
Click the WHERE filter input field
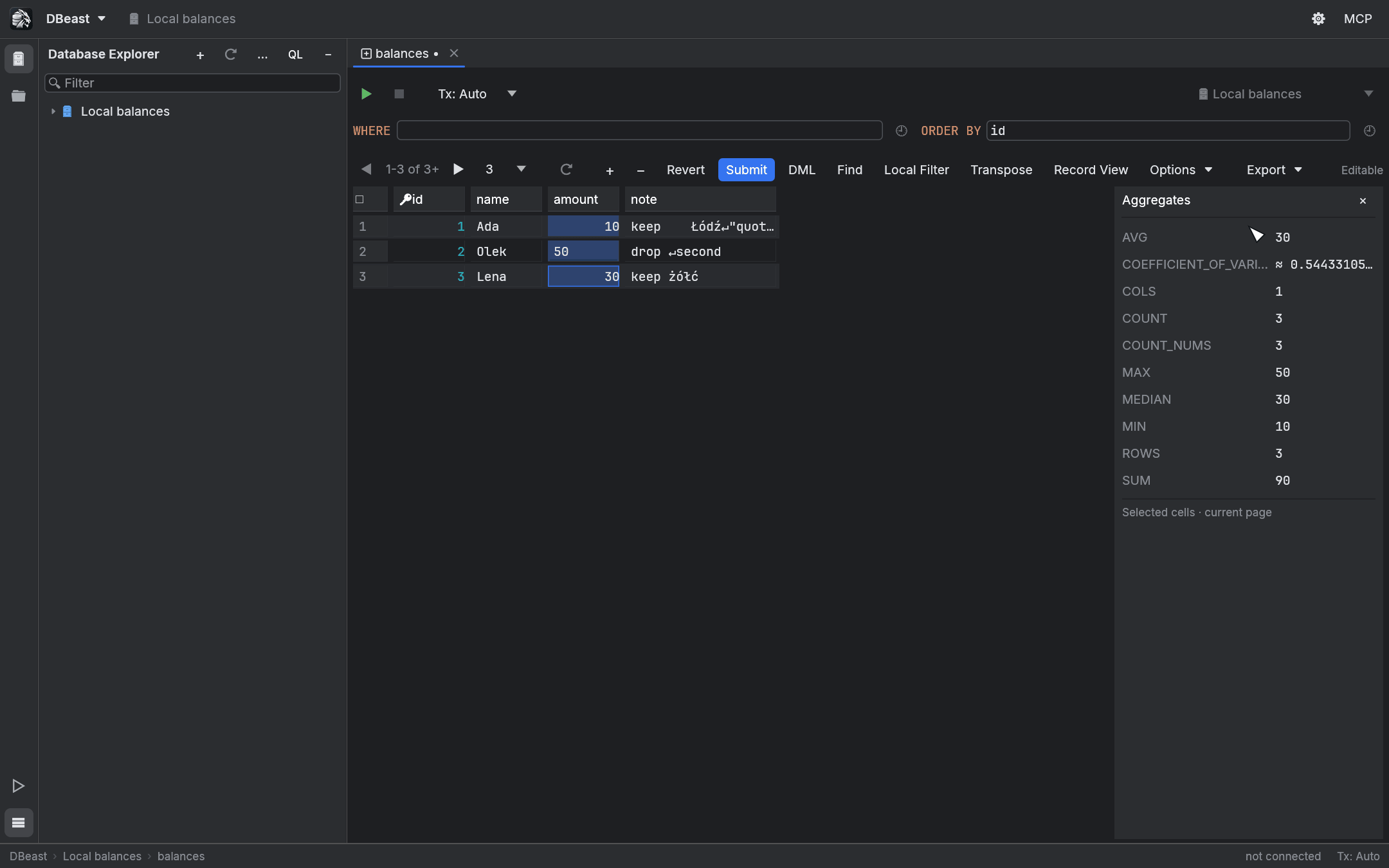click(639, 131)
